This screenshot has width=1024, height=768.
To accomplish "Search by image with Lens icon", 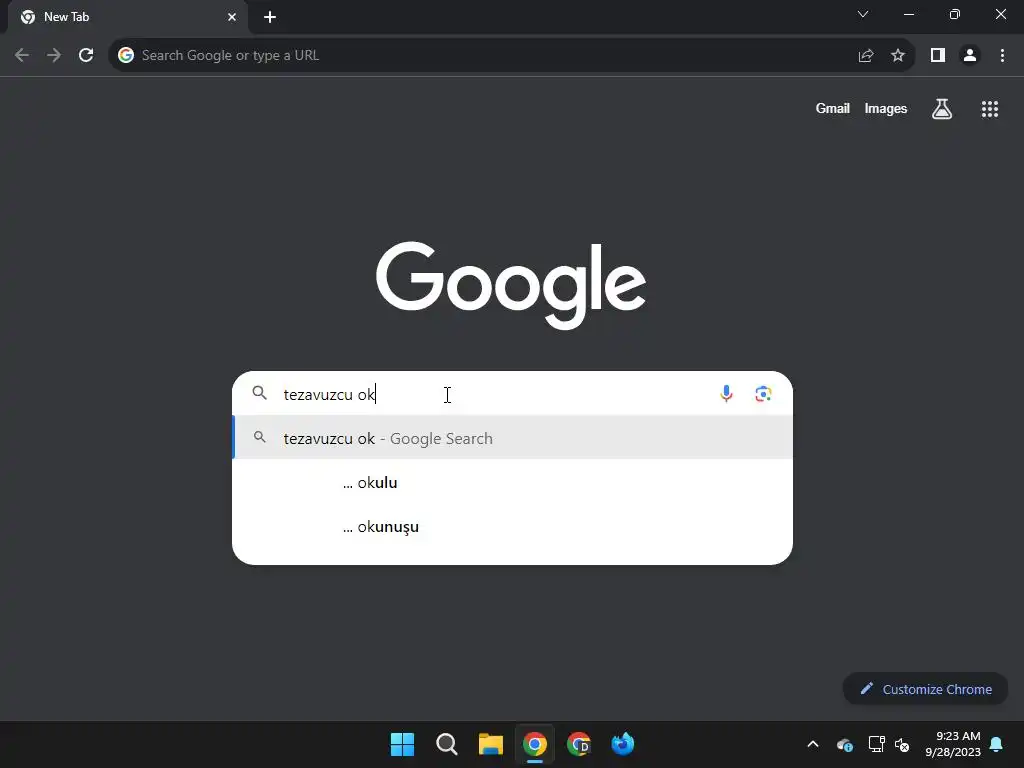I will [763, 394].
